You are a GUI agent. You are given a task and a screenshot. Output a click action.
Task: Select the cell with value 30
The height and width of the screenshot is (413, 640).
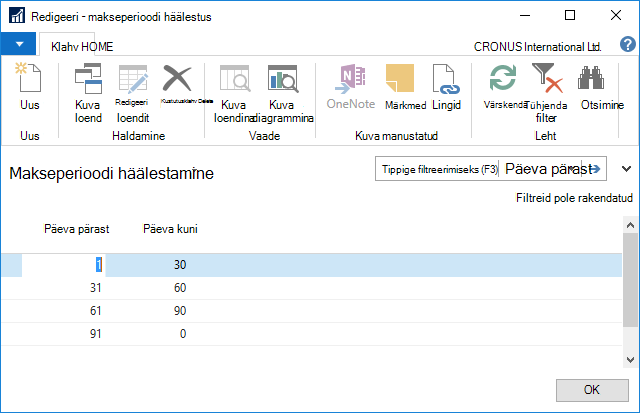(x=180, y=265)
